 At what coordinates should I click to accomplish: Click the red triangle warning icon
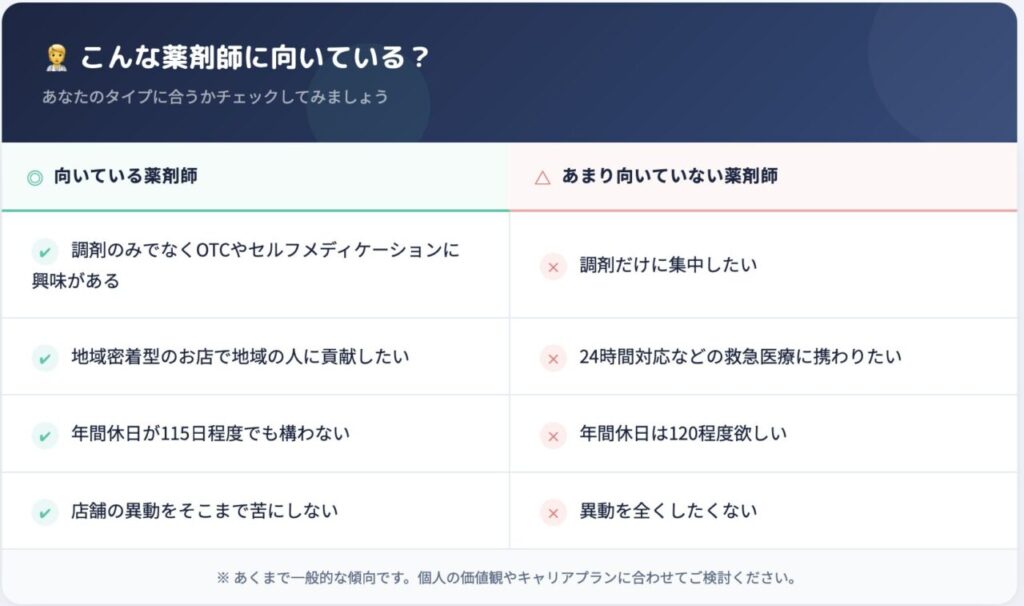coord(543,177)
